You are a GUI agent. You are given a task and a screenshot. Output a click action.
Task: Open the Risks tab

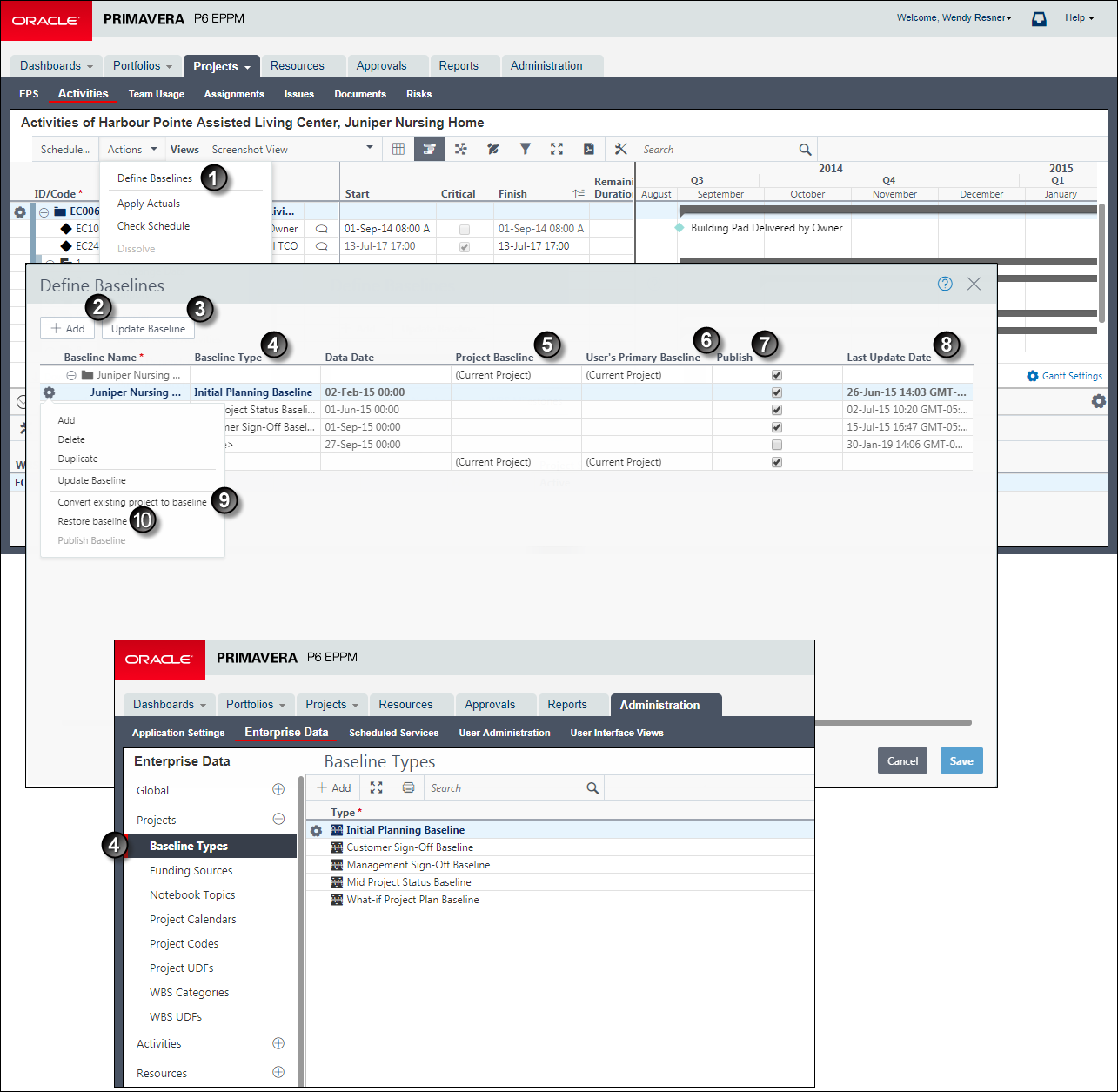[418, 94]
